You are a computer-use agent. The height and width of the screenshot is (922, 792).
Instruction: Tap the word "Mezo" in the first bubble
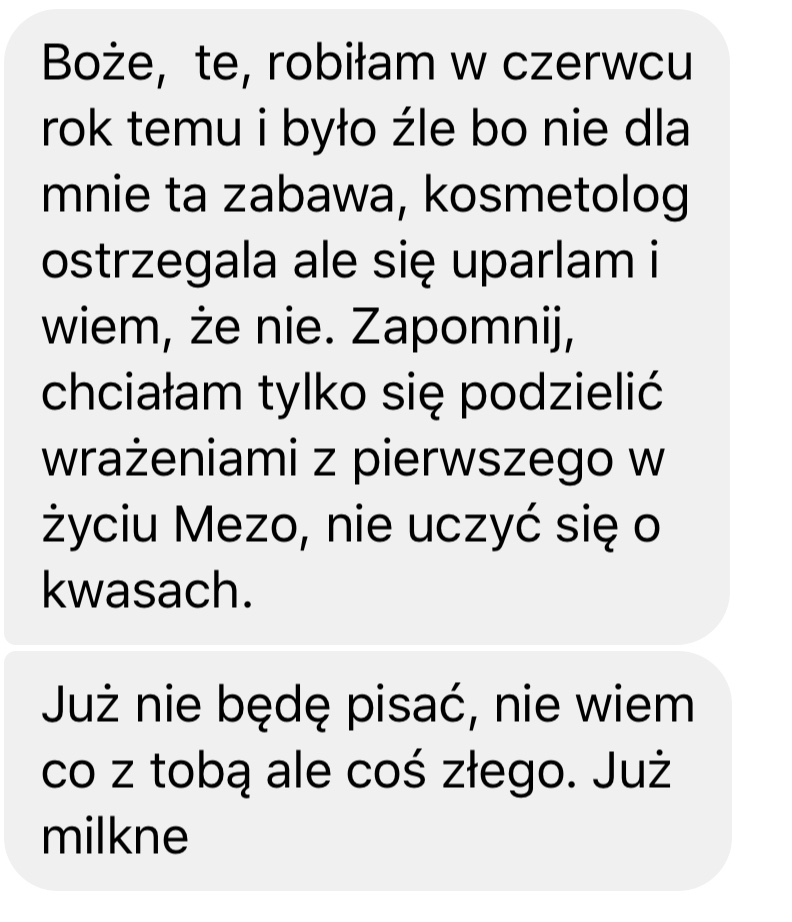pos(236,525)
